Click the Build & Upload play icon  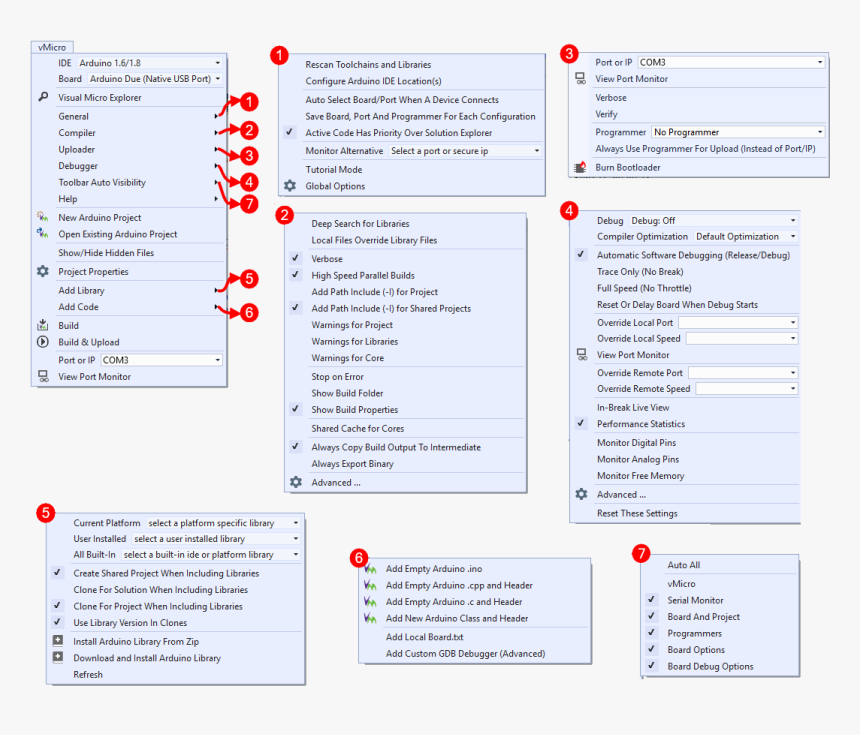coord(43,342)
